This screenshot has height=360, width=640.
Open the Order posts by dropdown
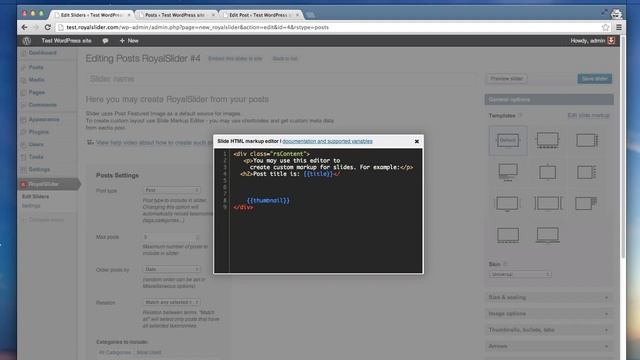171,269
